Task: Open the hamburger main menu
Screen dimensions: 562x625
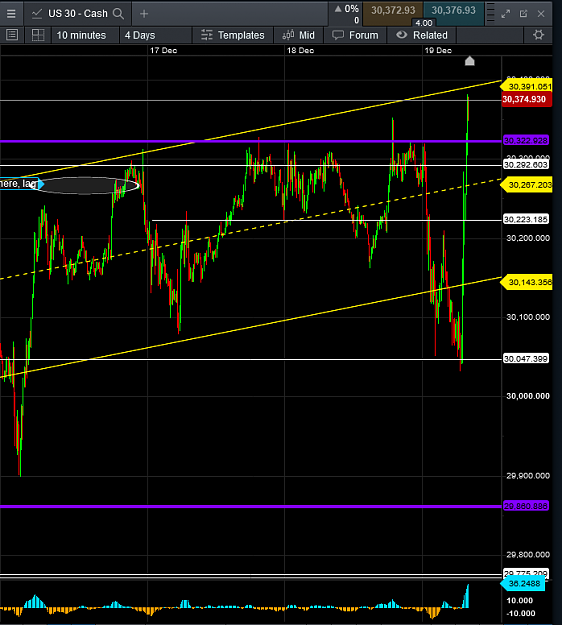Action: [11, 14]
